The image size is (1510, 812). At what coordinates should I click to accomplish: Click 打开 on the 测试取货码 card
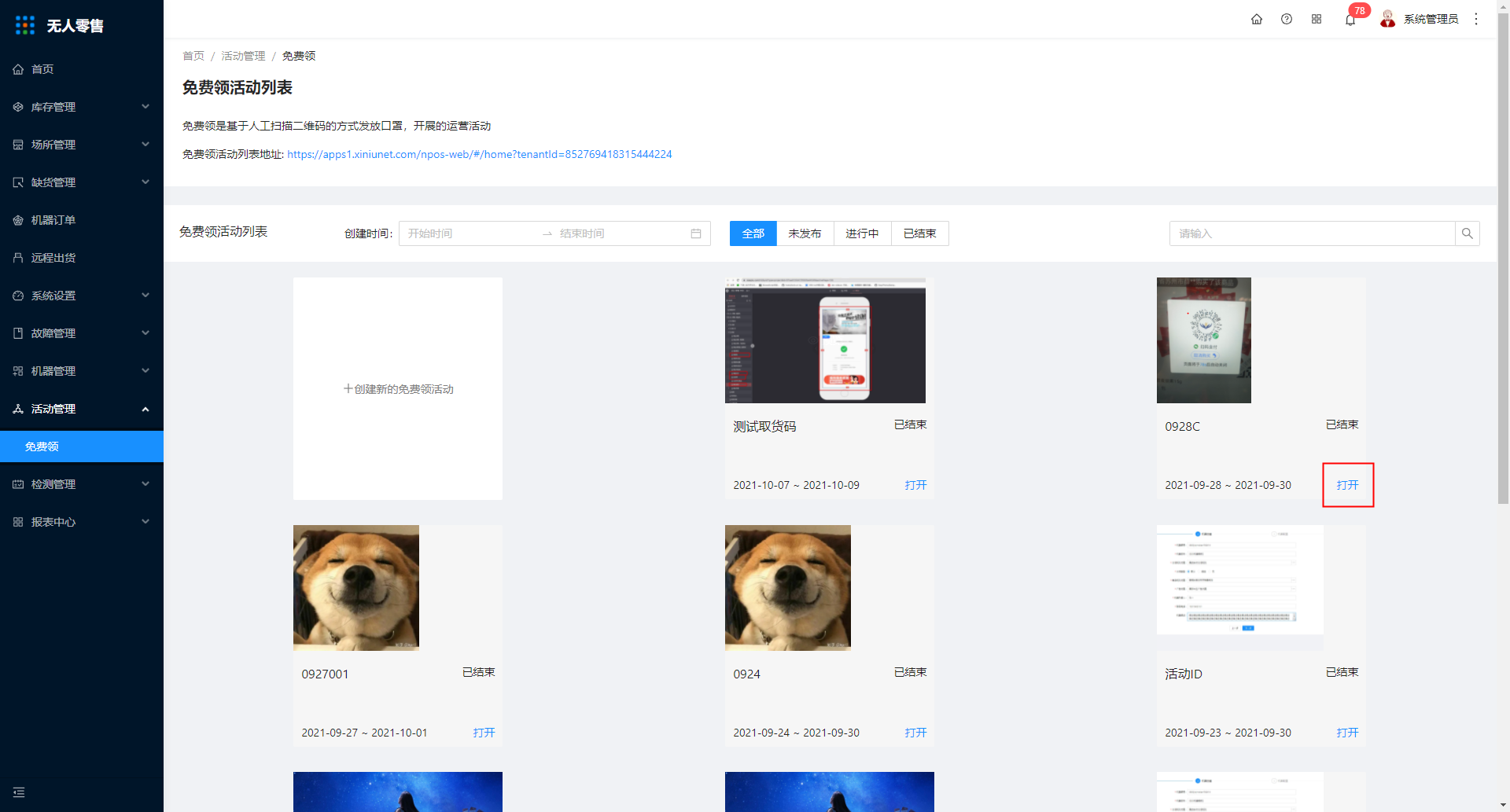click(x=915, y=485)
